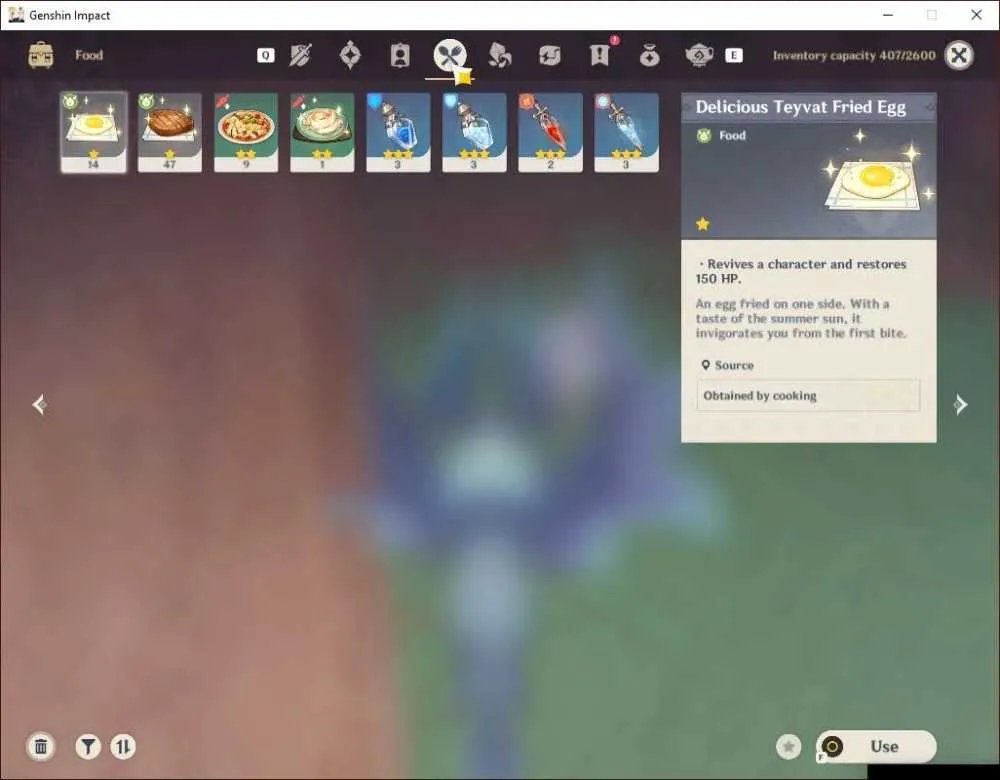Click the trash can delete icon
Viewport: 1000px width, 780px height.
click(41, 746)
